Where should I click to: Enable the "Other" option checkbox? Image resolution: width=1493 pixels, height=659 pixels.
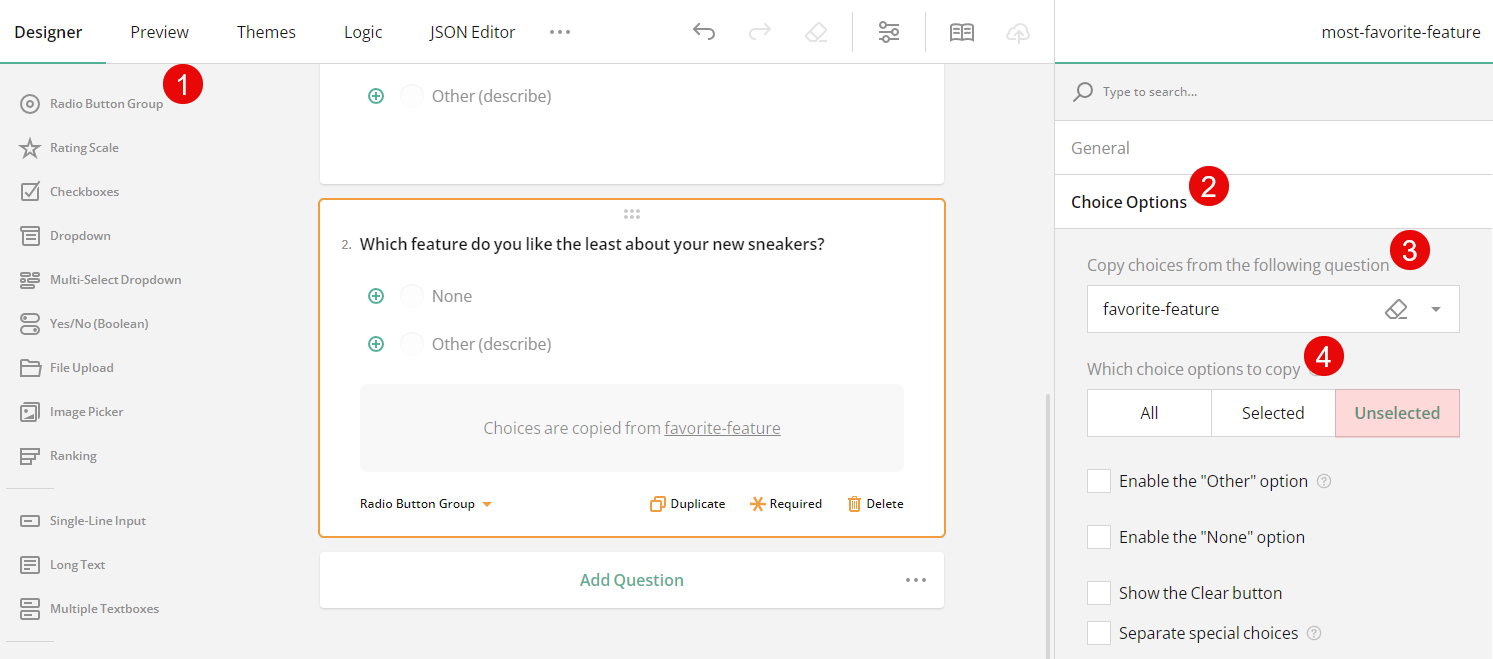point(1099,480)
